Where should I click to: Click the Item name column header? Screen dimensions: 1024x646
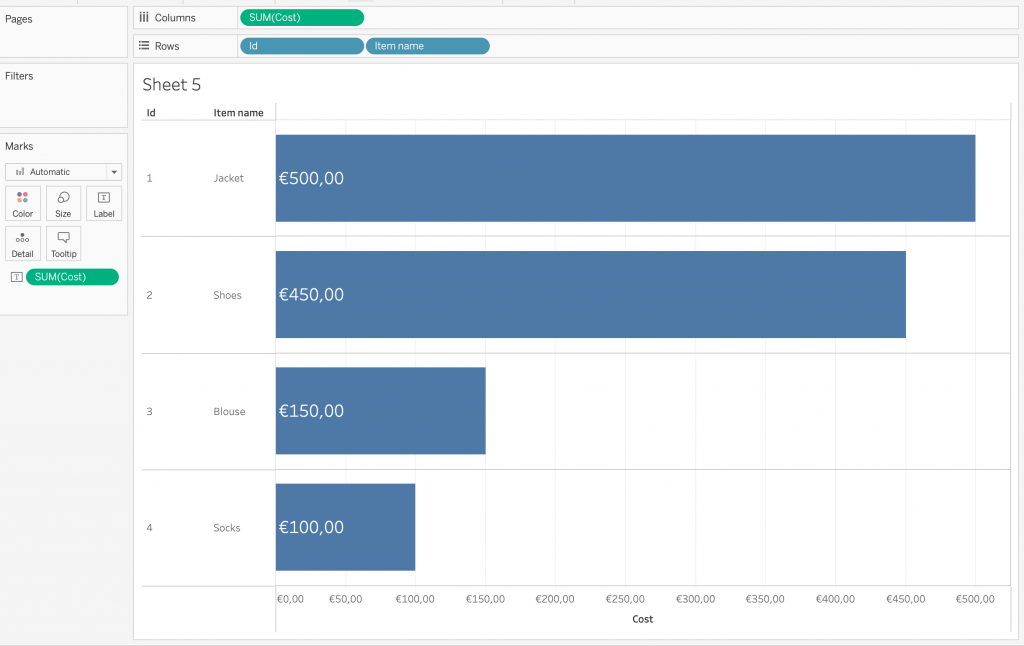pos(238,113)
